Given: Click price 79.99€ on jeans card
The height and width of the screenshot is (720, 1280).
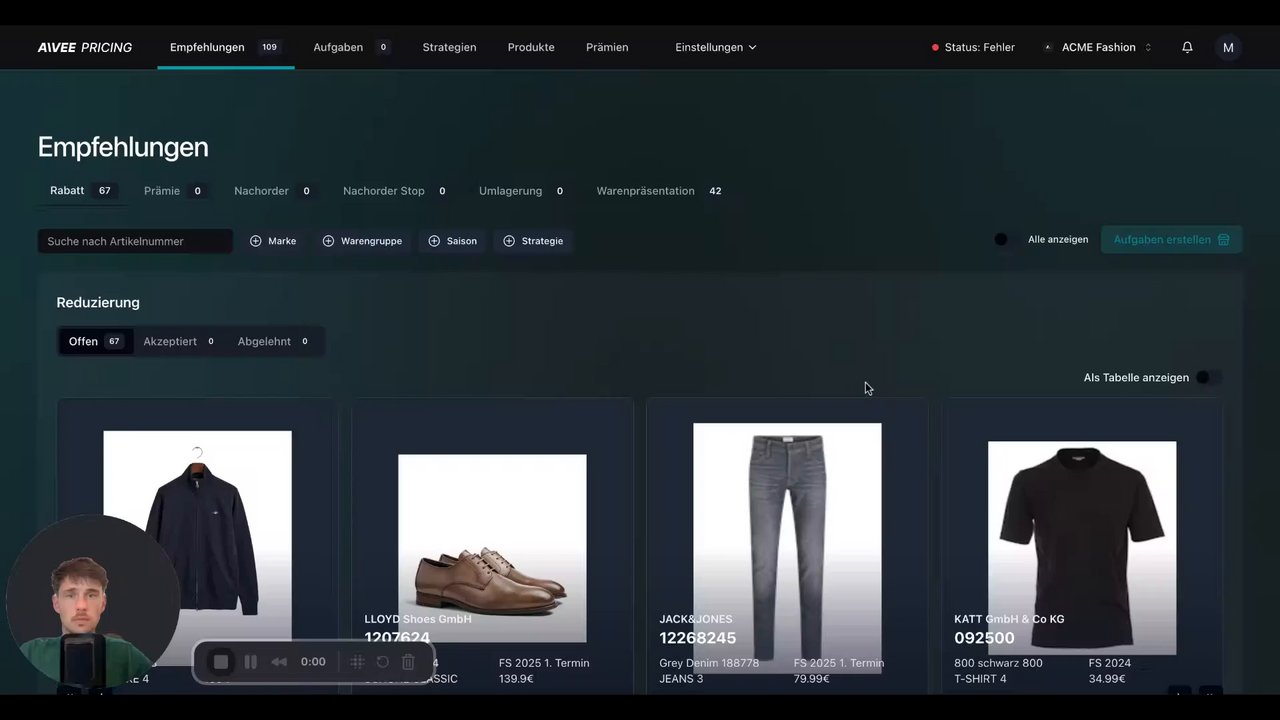Looking at the screenshot, I should point(811,679).
